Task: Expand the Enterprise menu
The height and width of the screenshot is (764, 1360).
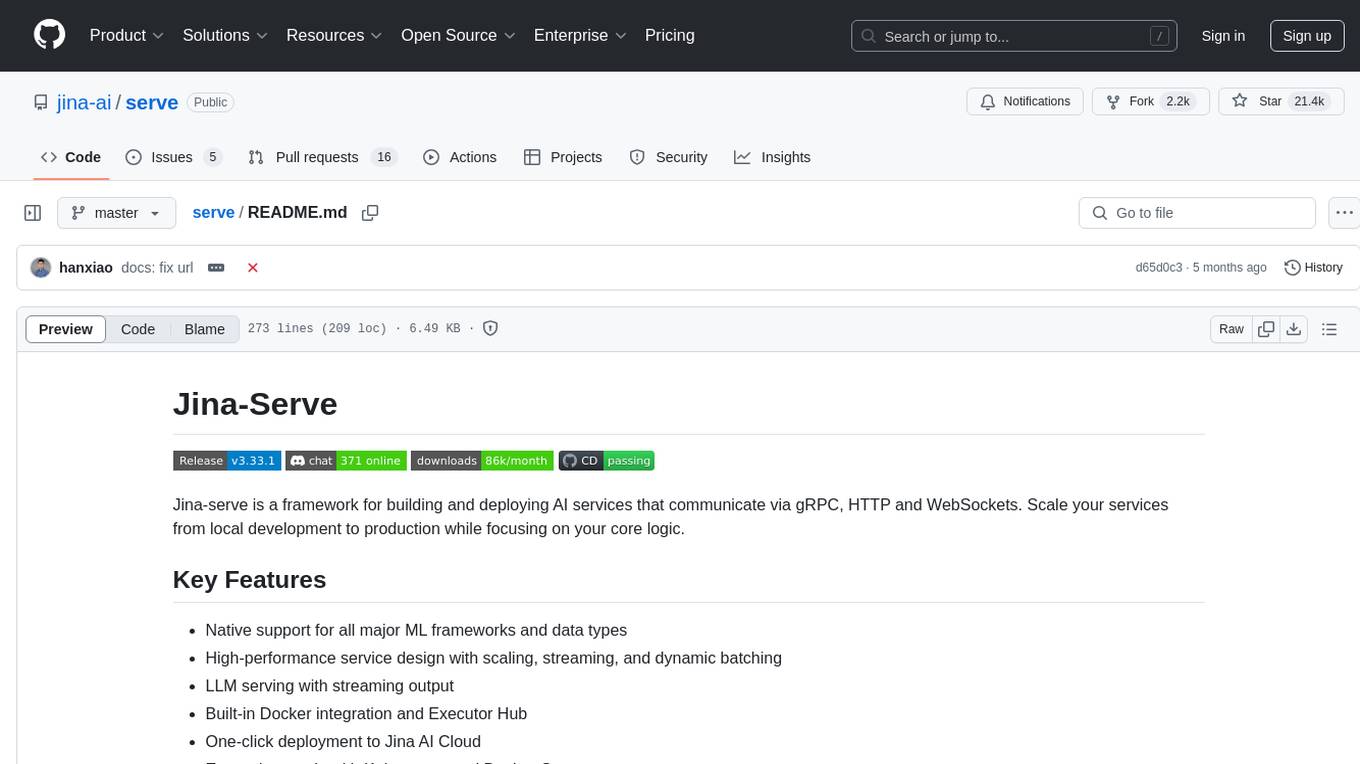Action: coord(580,35)
